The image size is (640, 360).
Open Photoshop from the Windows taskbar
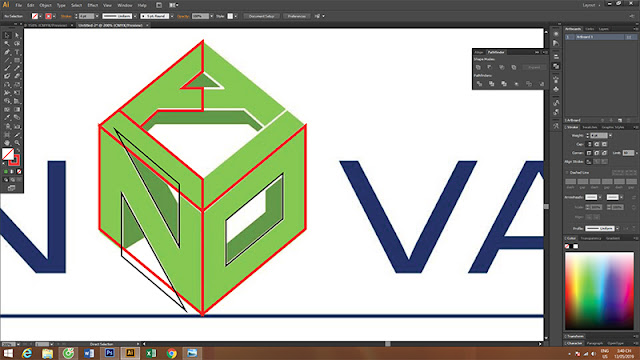[109, 353]
